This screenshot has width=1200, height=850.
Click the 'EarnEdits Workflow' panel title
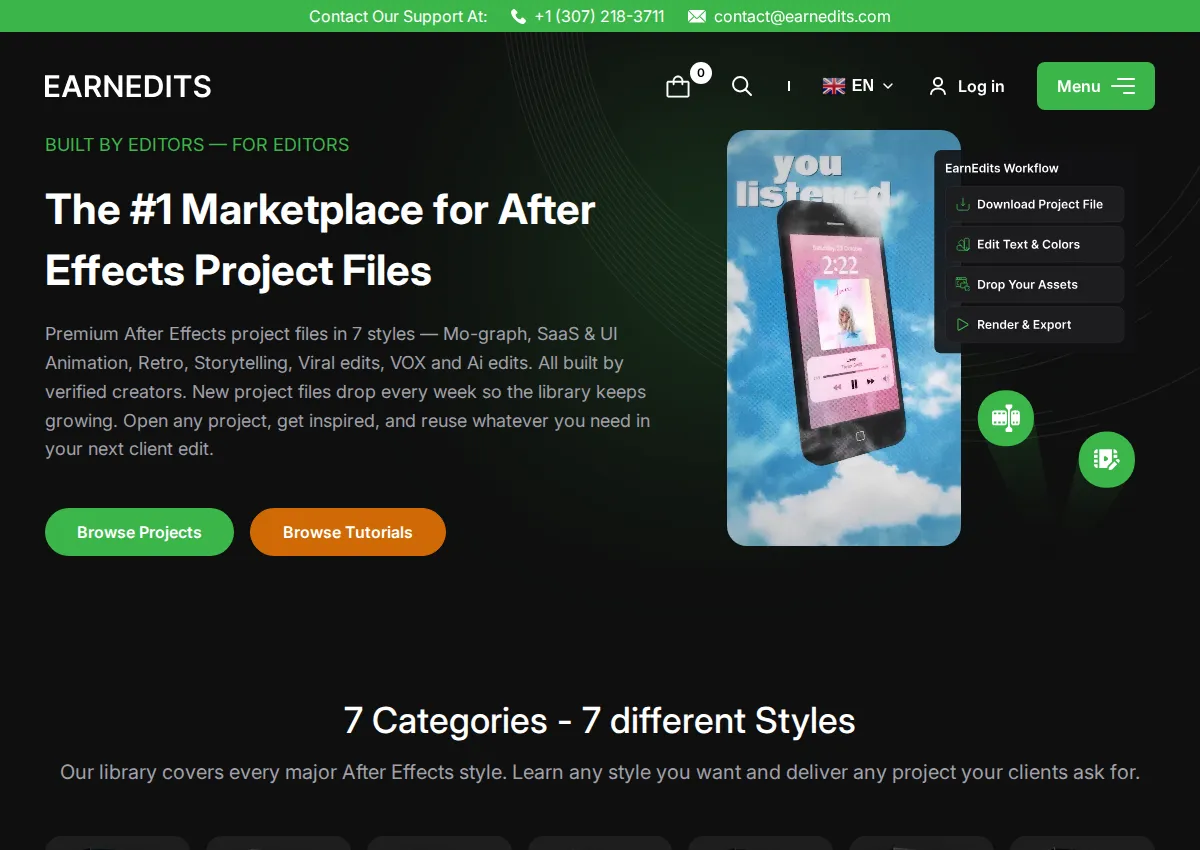click(x=1001, y=168)
